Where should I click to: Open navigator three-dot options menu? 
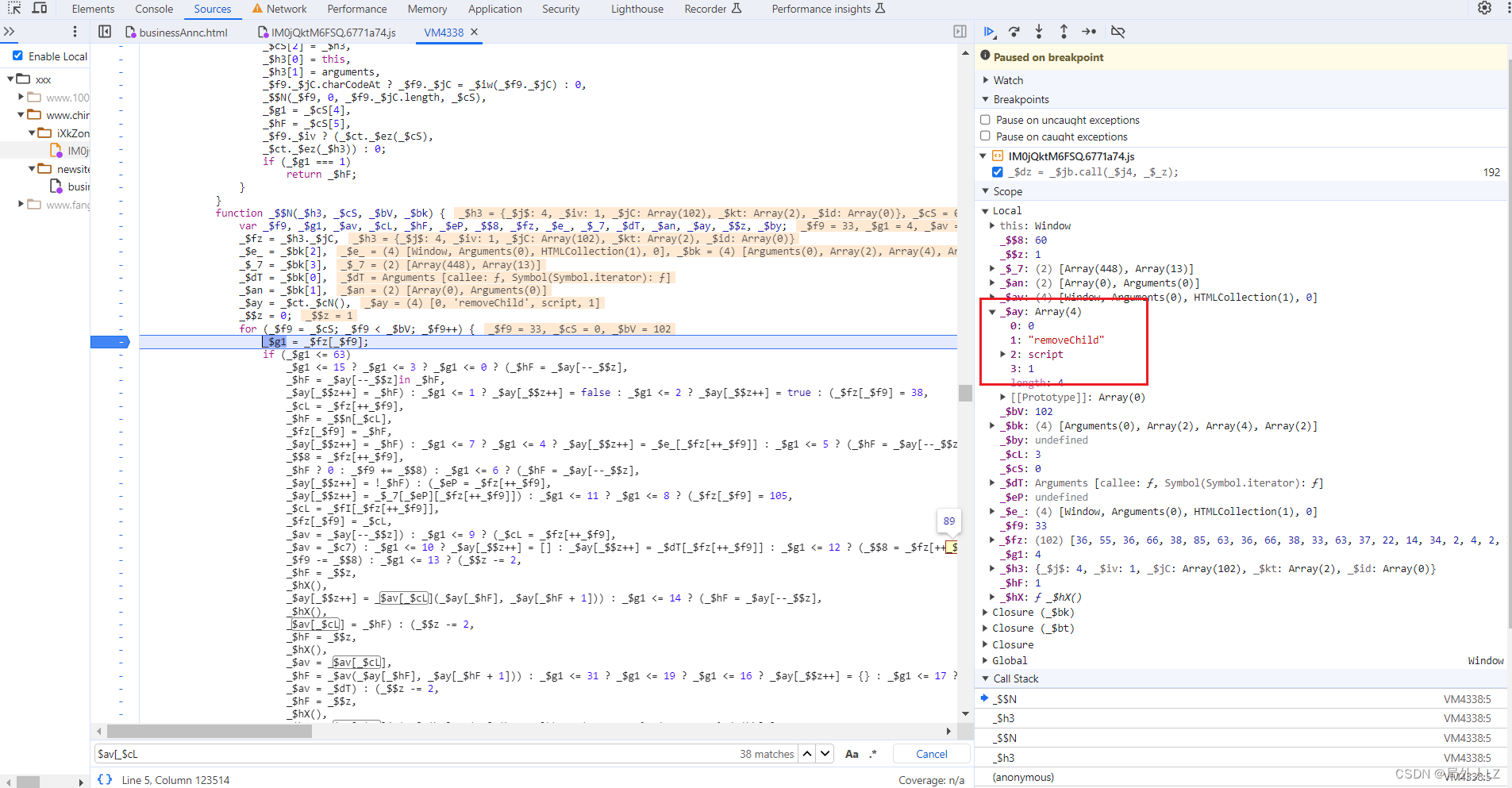(75, 32)
